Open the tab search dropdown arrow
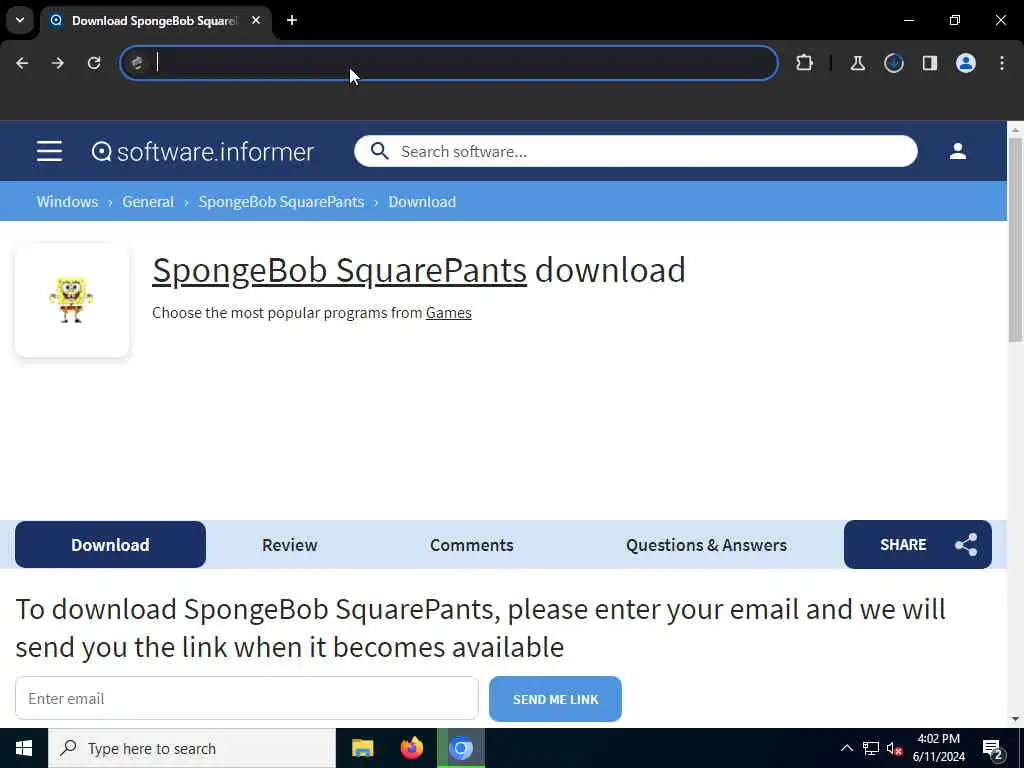The height and width of the screenshot is (768, 1024). coord(20,20)
